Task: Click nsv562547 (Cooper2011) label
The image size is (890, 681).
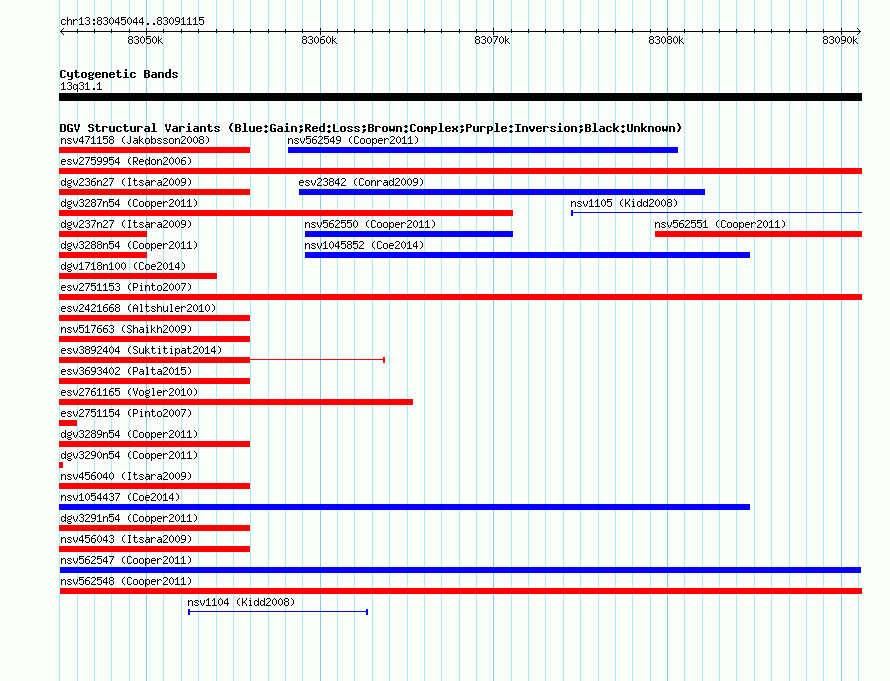Action: click(x=126, y=560)
